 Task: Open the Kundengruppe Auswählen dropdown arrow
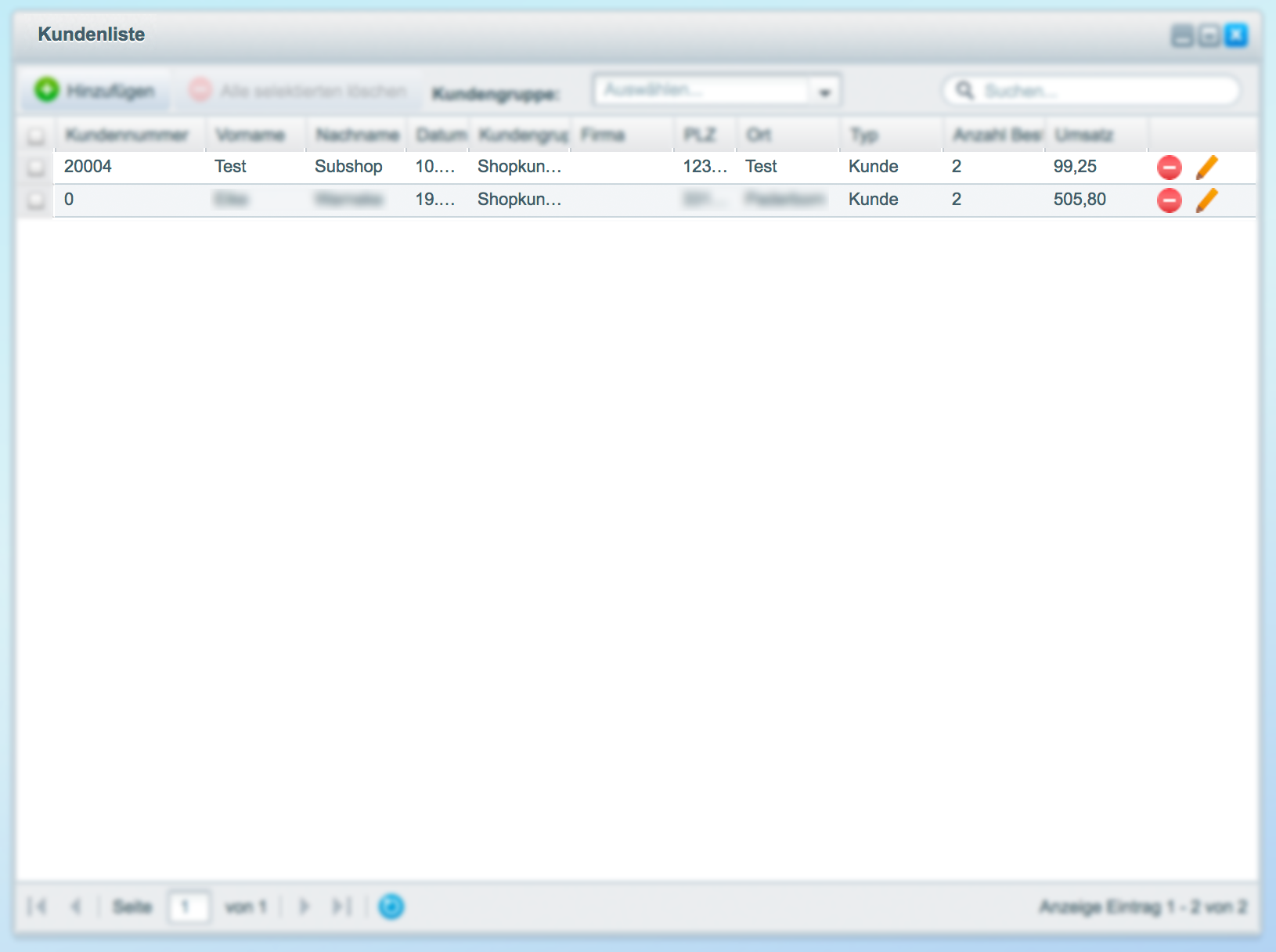click(x=824, y=92)
